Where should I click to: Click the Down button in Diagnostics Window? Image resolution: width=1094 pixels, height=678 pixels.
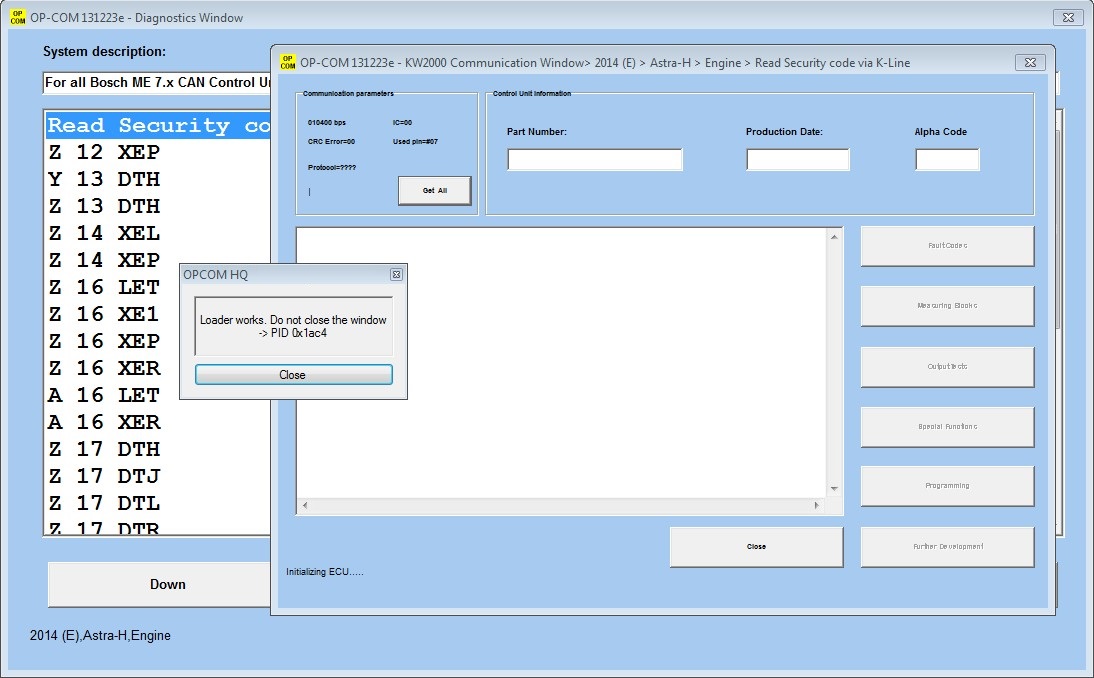point(159,585)
